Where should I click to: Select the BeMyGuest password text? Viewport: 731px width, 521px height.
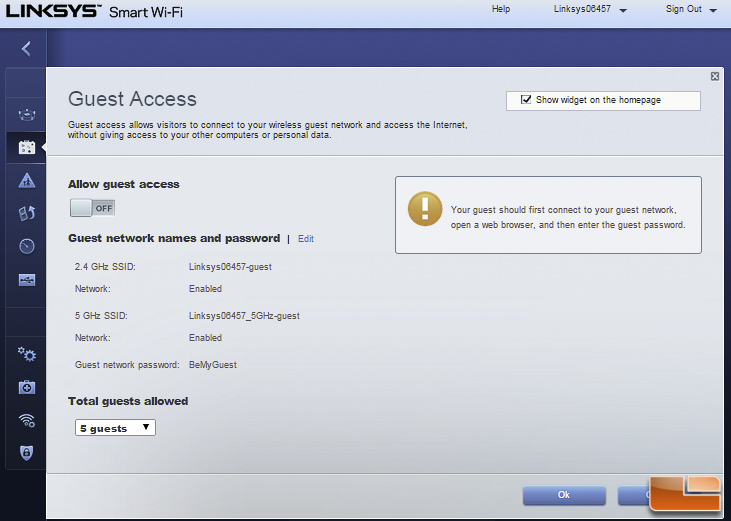tap(213, 365)
